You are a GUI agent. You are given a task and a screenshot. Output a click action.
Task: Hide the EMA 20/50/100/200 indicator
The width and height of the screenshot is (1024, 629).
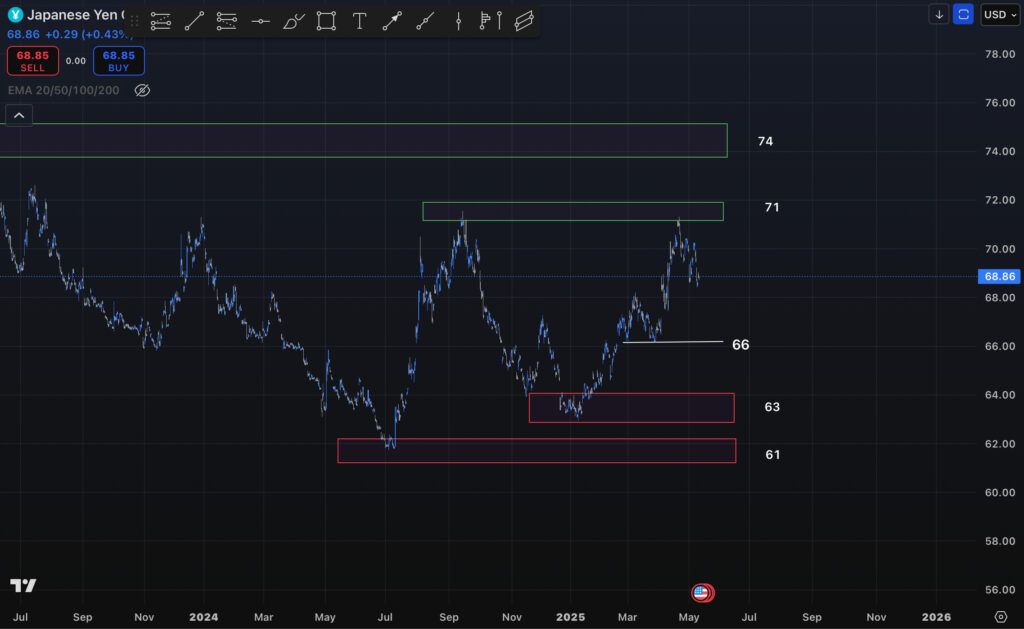coord(142,90)
